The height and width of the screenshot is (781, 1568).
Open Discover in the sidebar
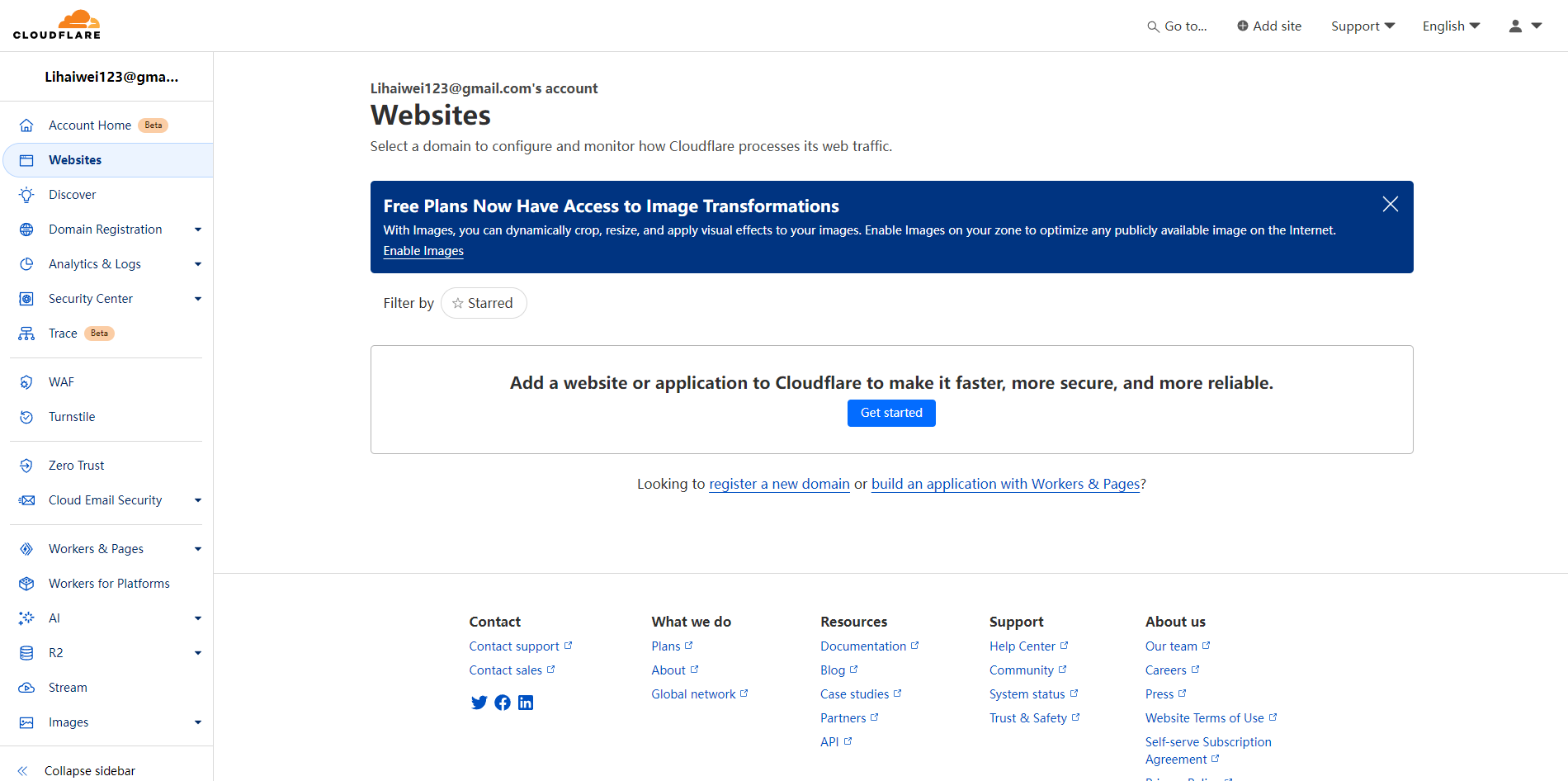tap(73, 195)
